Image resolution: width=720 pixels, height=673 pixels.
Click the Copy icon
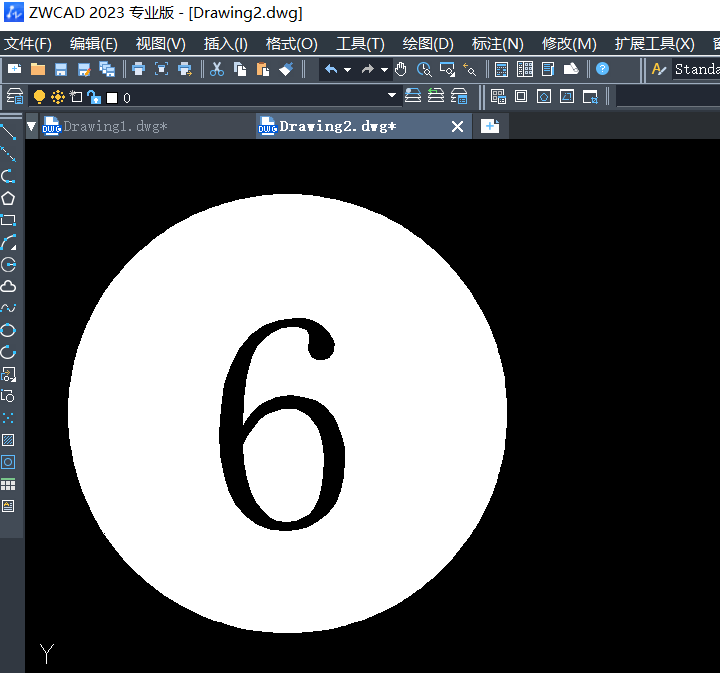point(240,69)
